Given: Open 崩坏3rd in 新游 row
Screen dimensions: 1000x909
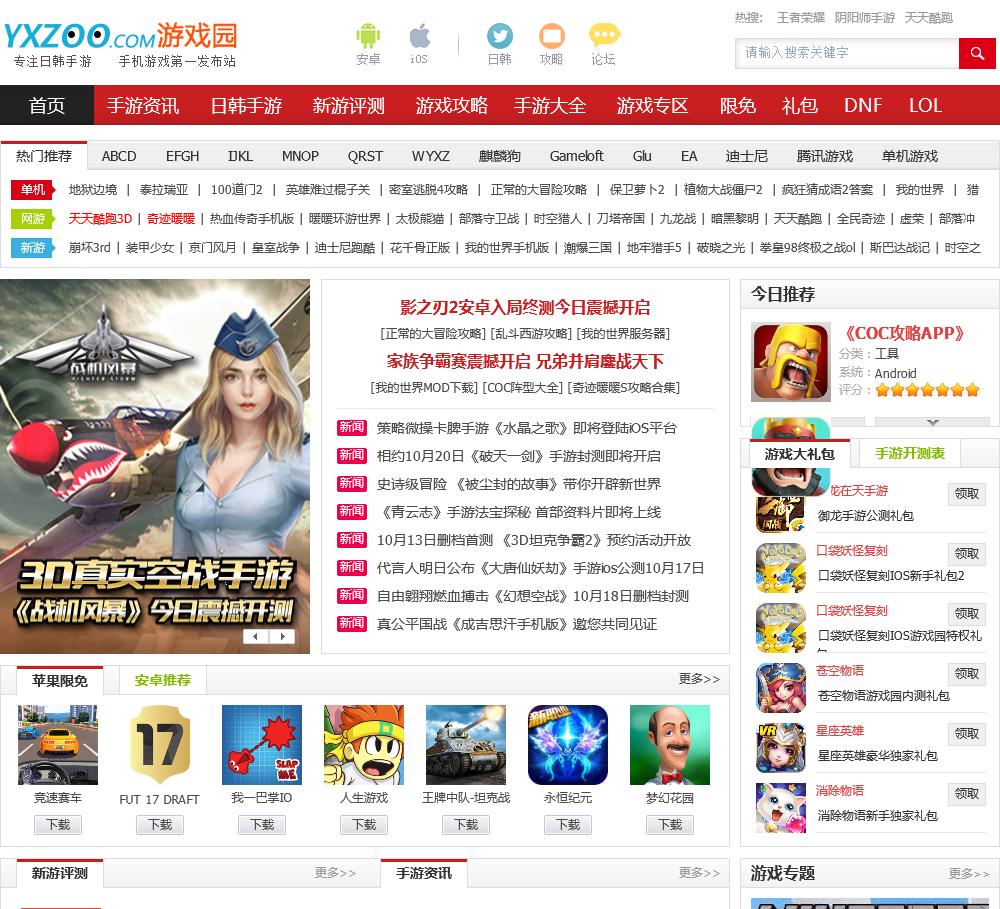Looking at the screenshot, I should (x=89, y=248).
